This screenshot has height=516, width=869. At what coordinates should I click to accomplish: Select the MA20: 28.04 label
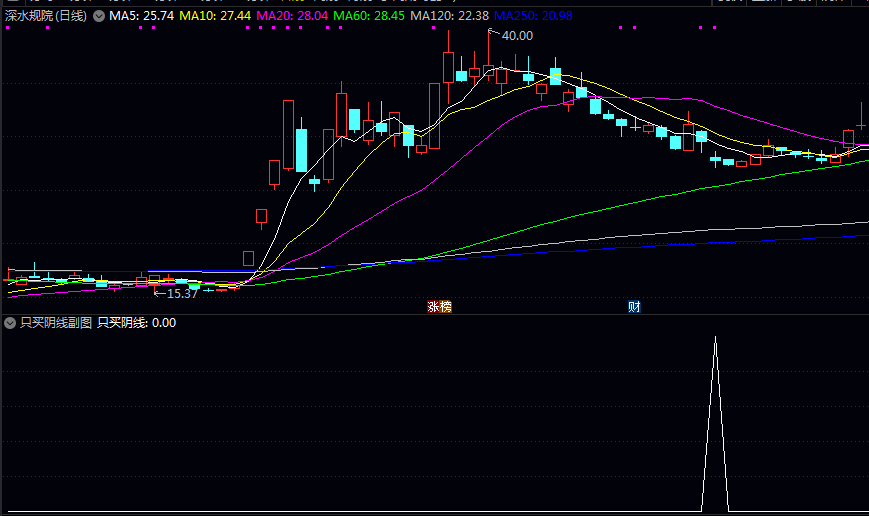tap(292, 16)
